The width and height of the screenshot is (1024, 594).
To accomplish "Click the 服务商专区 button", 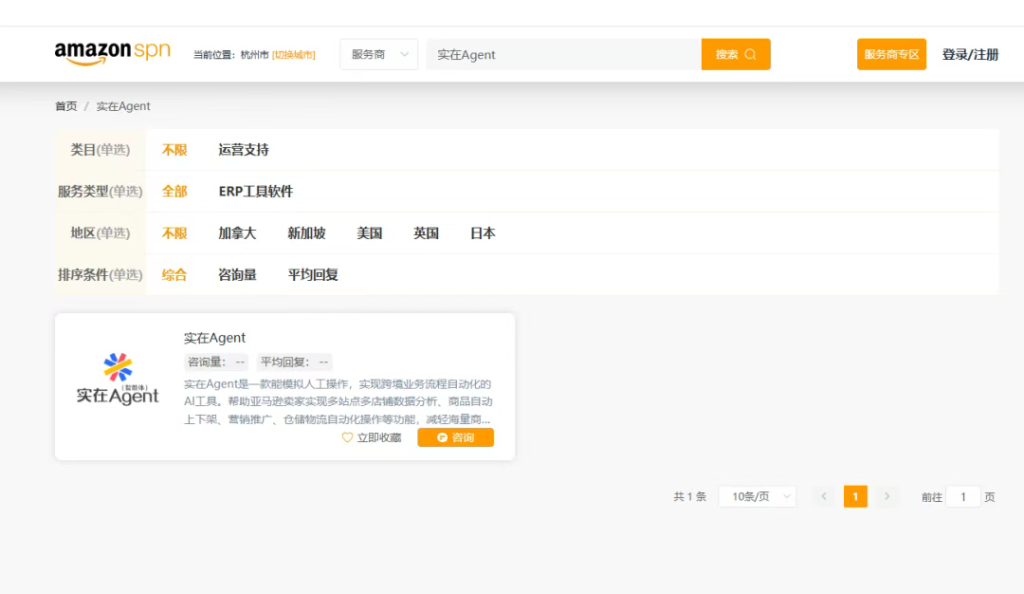I will (891, 55).
